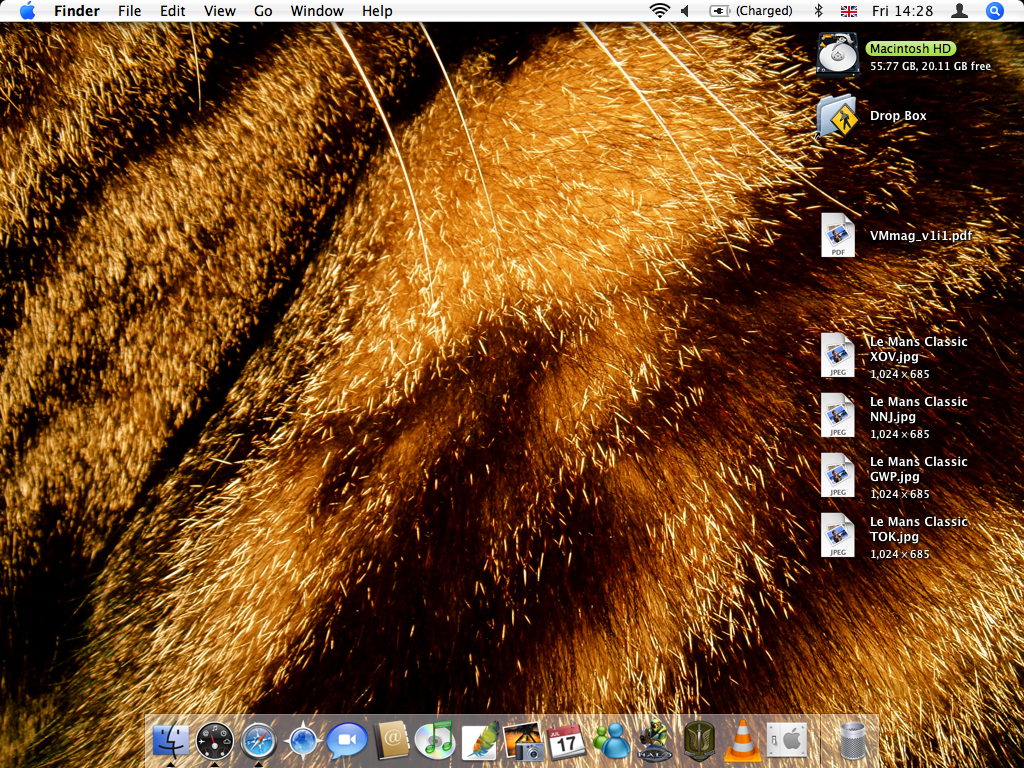Open Dashboard from the Dock
This screenshot has height=768, width=1024.
coord(215,741)
